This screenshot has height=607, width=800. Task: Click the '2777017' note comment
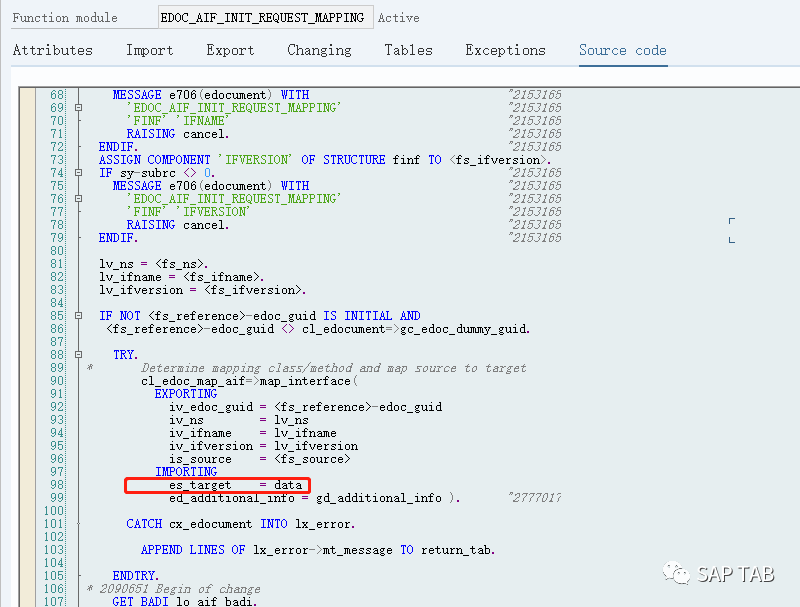click(535, 498)
